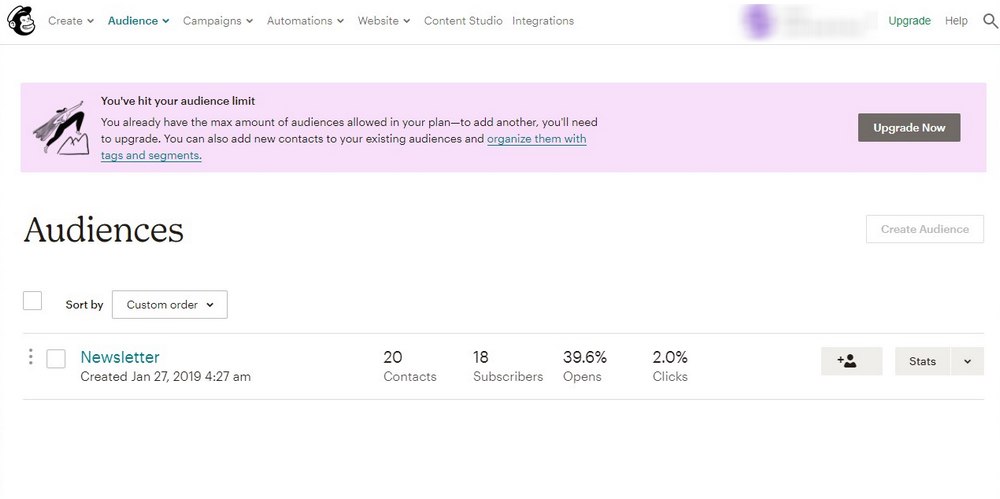
Task: Tick the Newsletter audience checkbox
Action: click(x=56, y=359)
